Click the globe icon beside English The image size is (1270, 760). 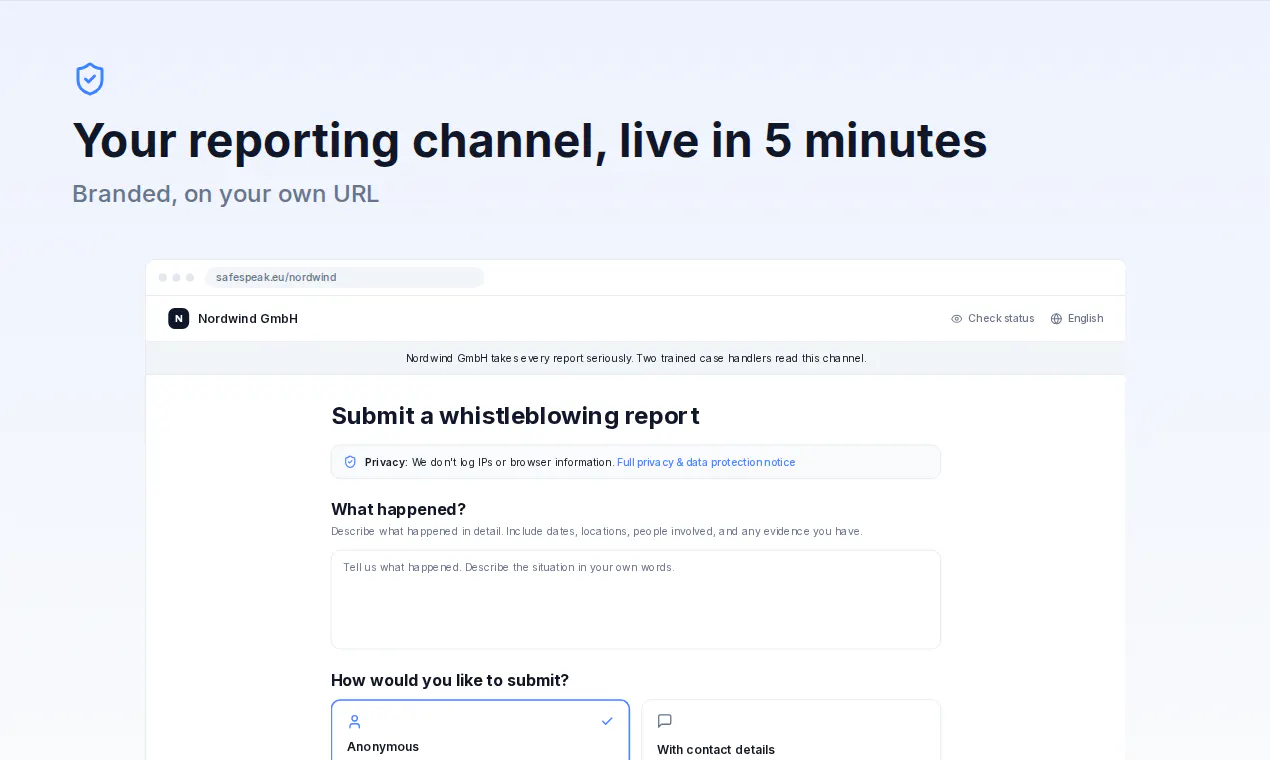click(x=1056, y=319)
